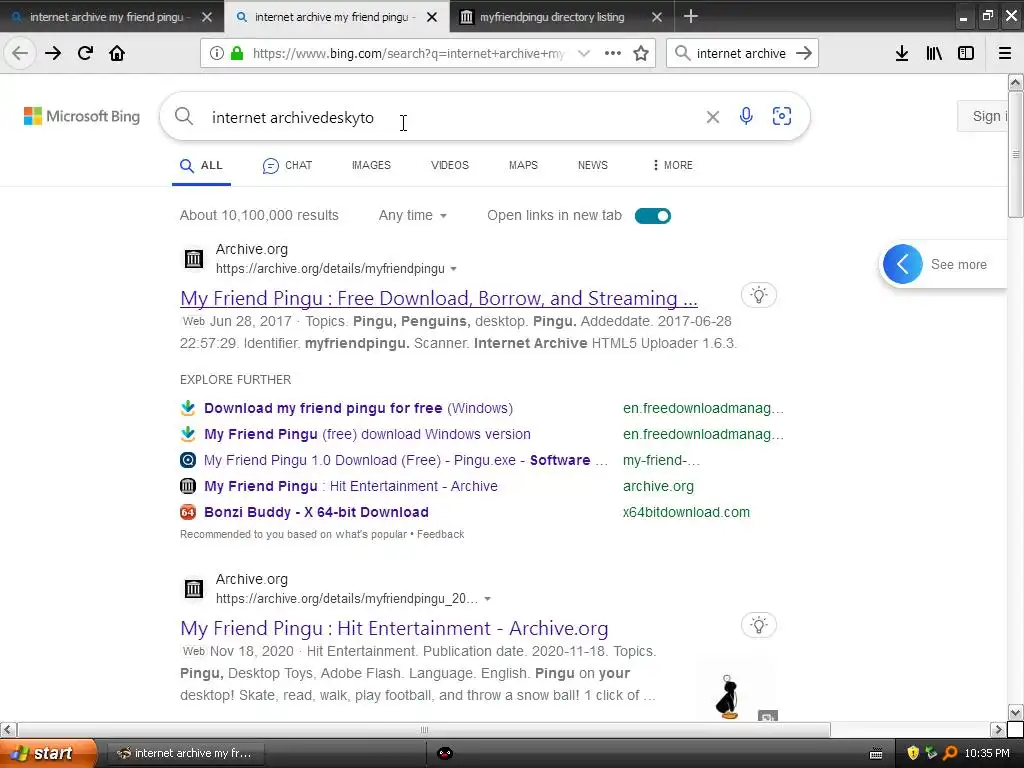Click the taskbar shield security tray icon
The width and height of the screenshot is (1024, 768).
(912, 753)
